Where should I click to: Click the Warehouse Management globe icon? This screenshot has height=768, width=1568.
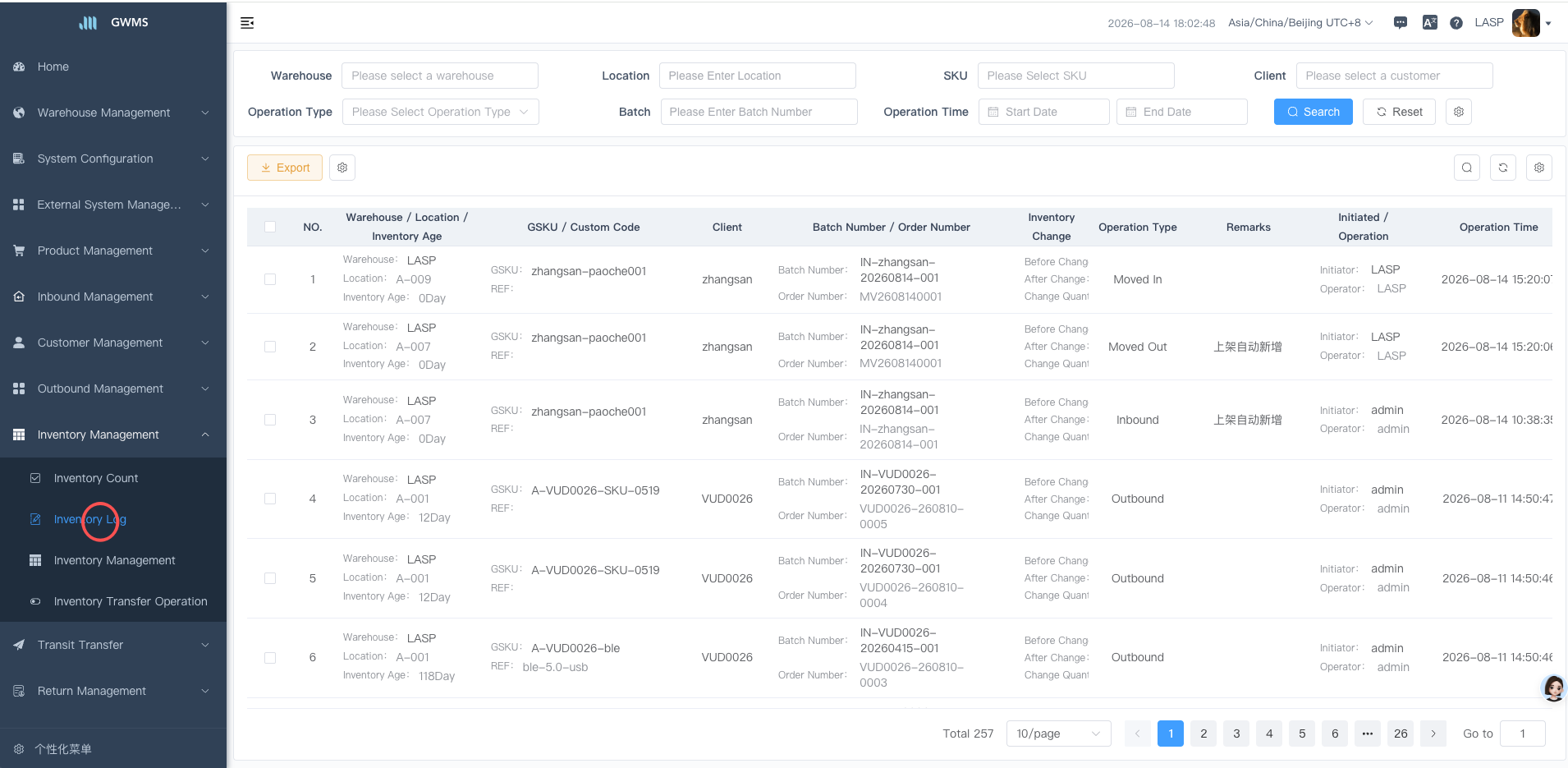(x=19, y=113)
